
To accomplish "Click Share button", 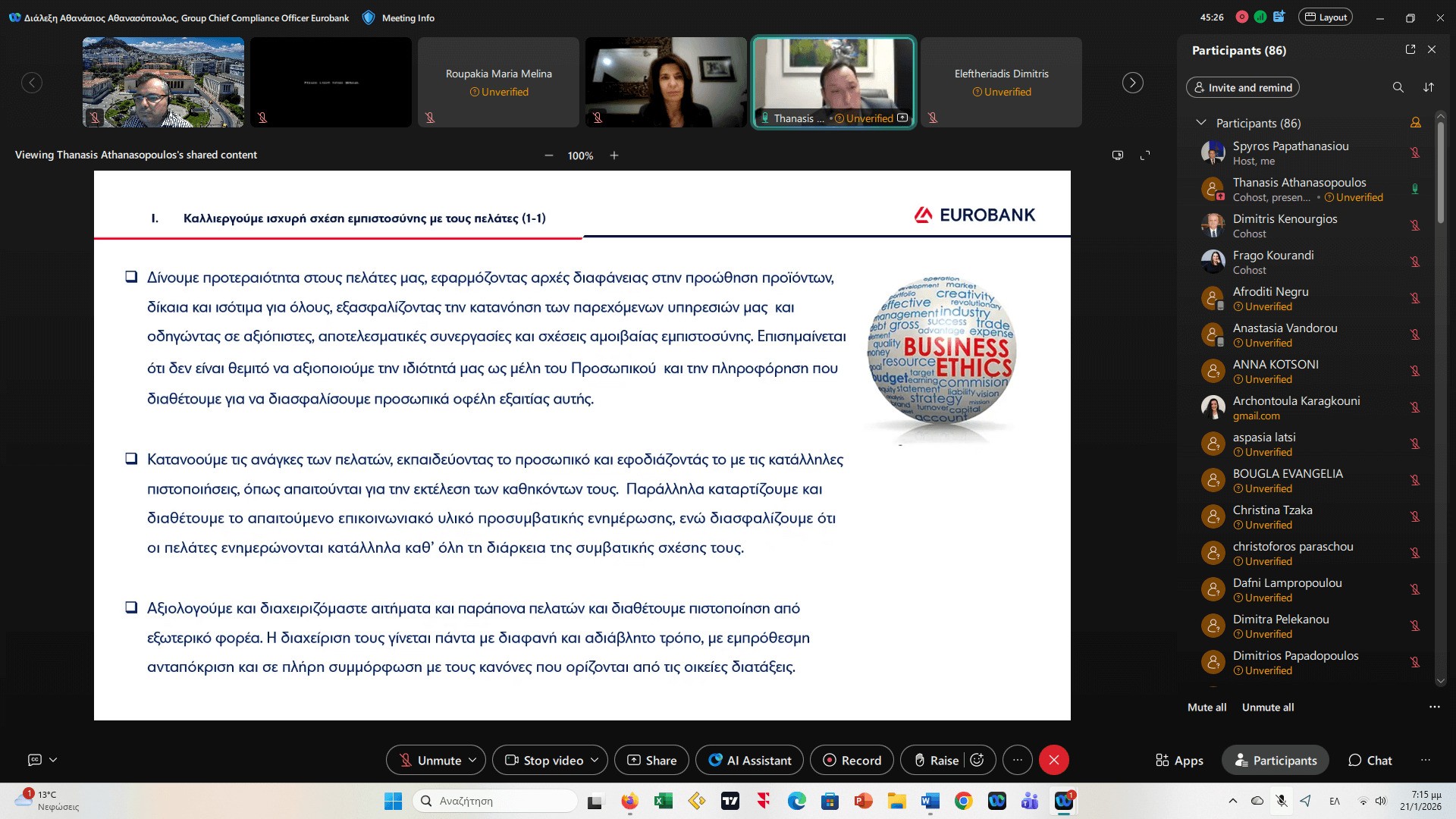I will [651, 760].
